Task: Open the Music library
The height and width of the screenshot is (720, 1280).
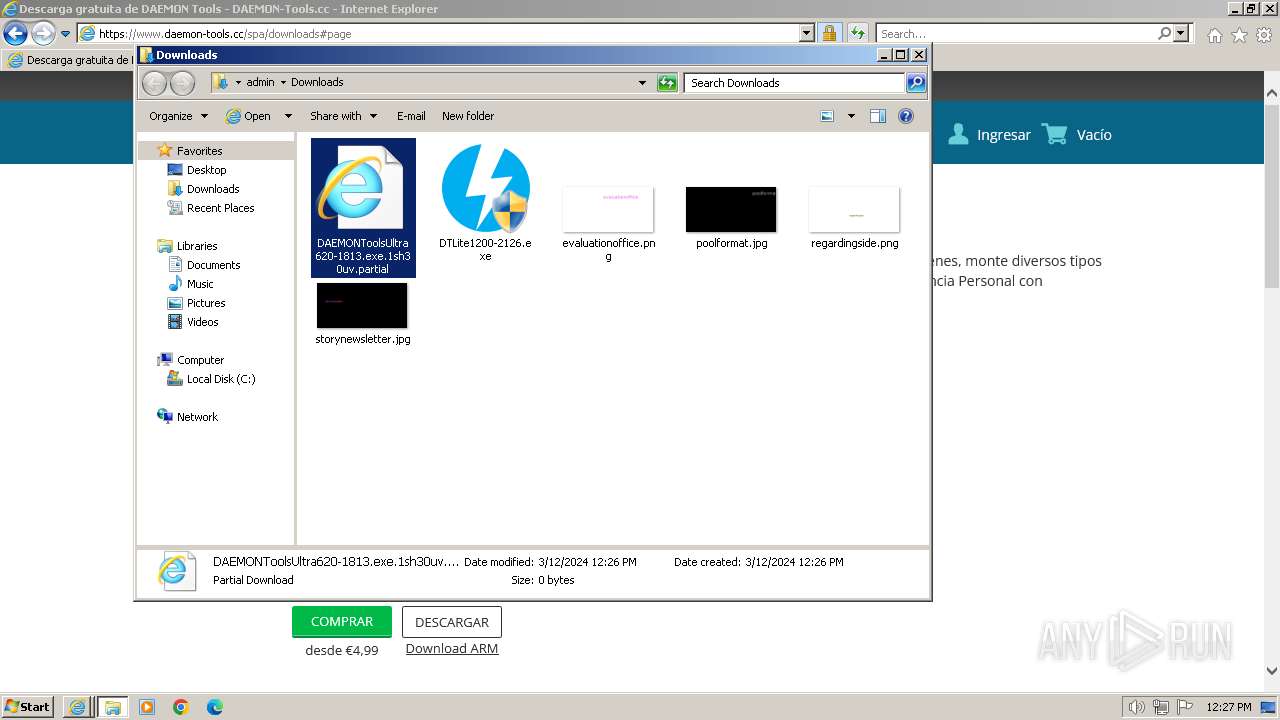Action: tap(200, 284)
